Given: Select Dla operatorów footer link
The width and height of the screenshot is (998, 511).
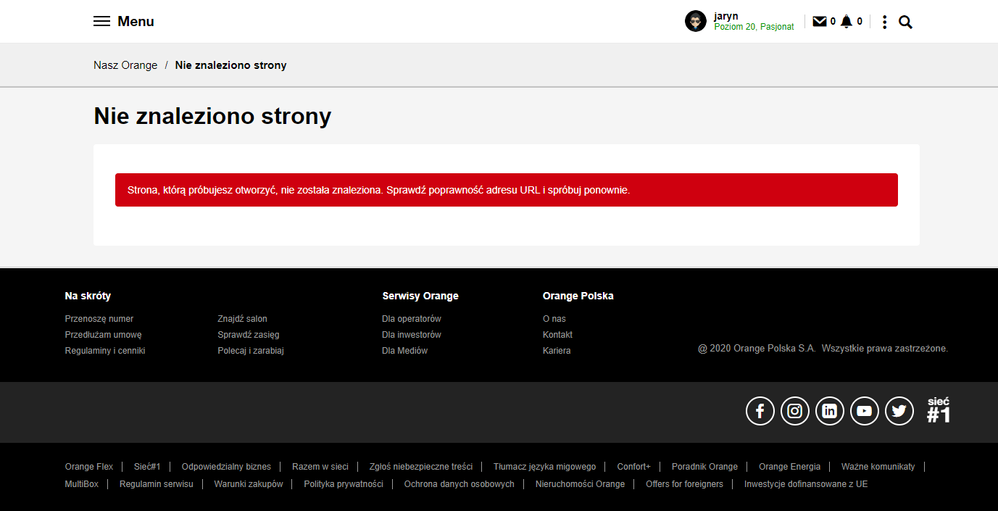Looking at the screenshot, I should [x=411, y=319].
